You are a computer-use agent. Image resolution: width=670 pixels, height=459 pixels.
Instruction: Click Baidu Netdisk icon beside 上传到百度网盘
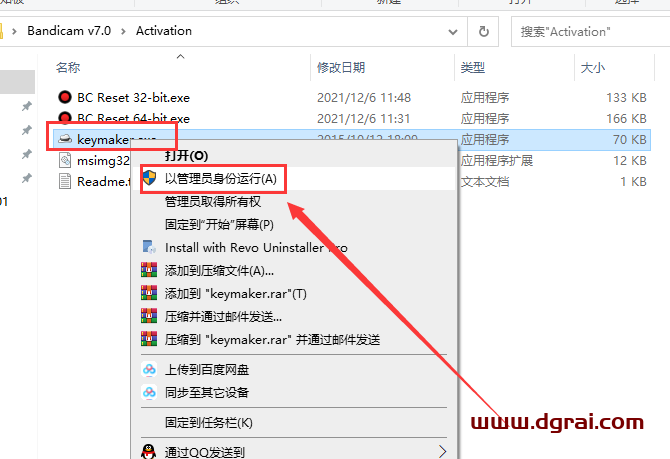tap(149, 369)
